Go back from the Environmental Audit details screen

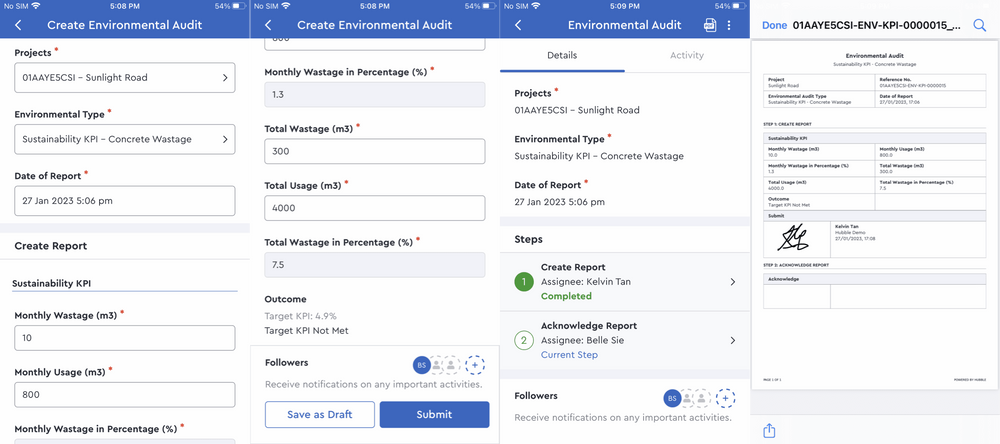[517, 25]
